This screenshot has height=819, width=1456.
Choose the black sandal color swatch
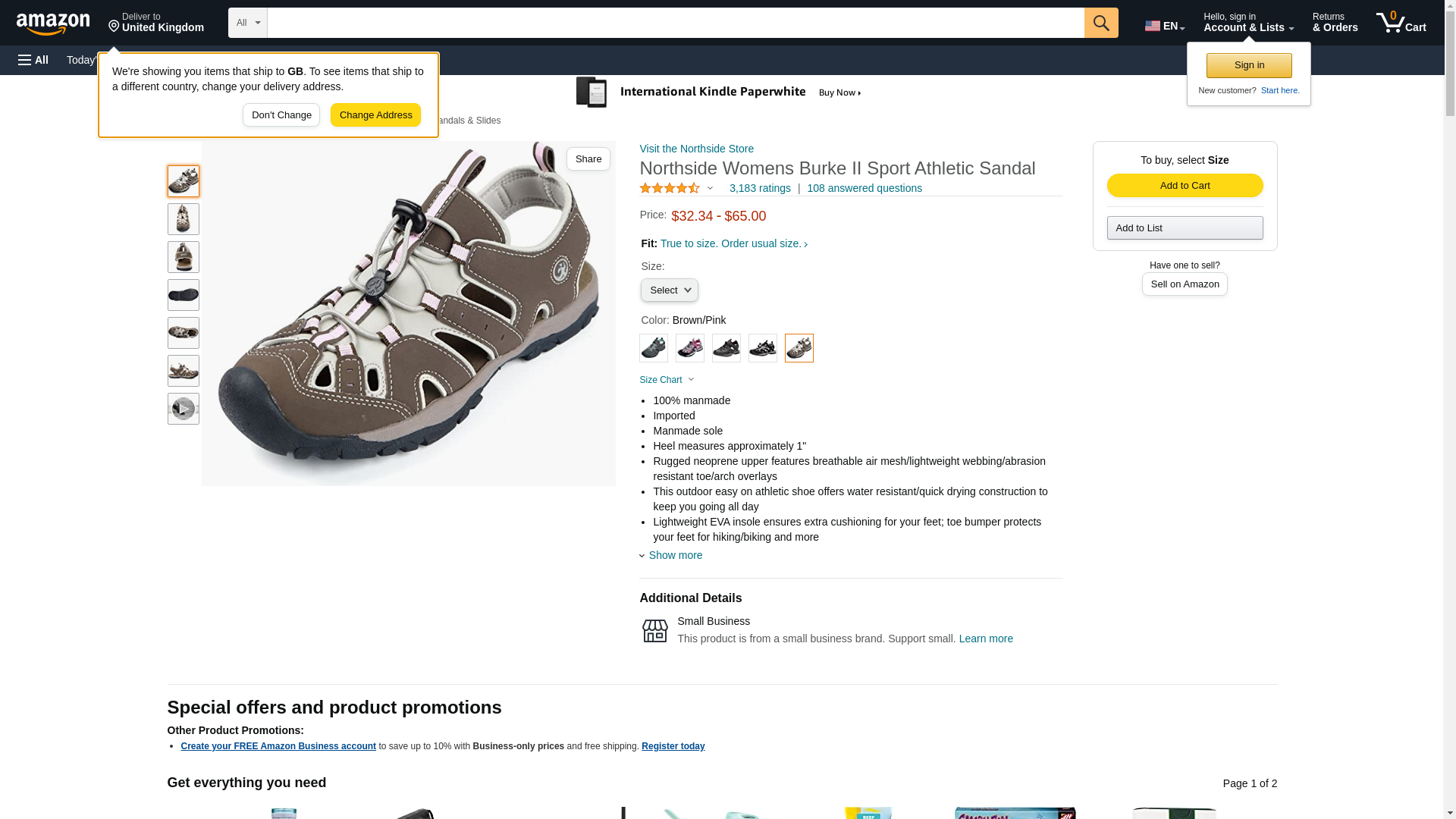[x=726, y=348]
